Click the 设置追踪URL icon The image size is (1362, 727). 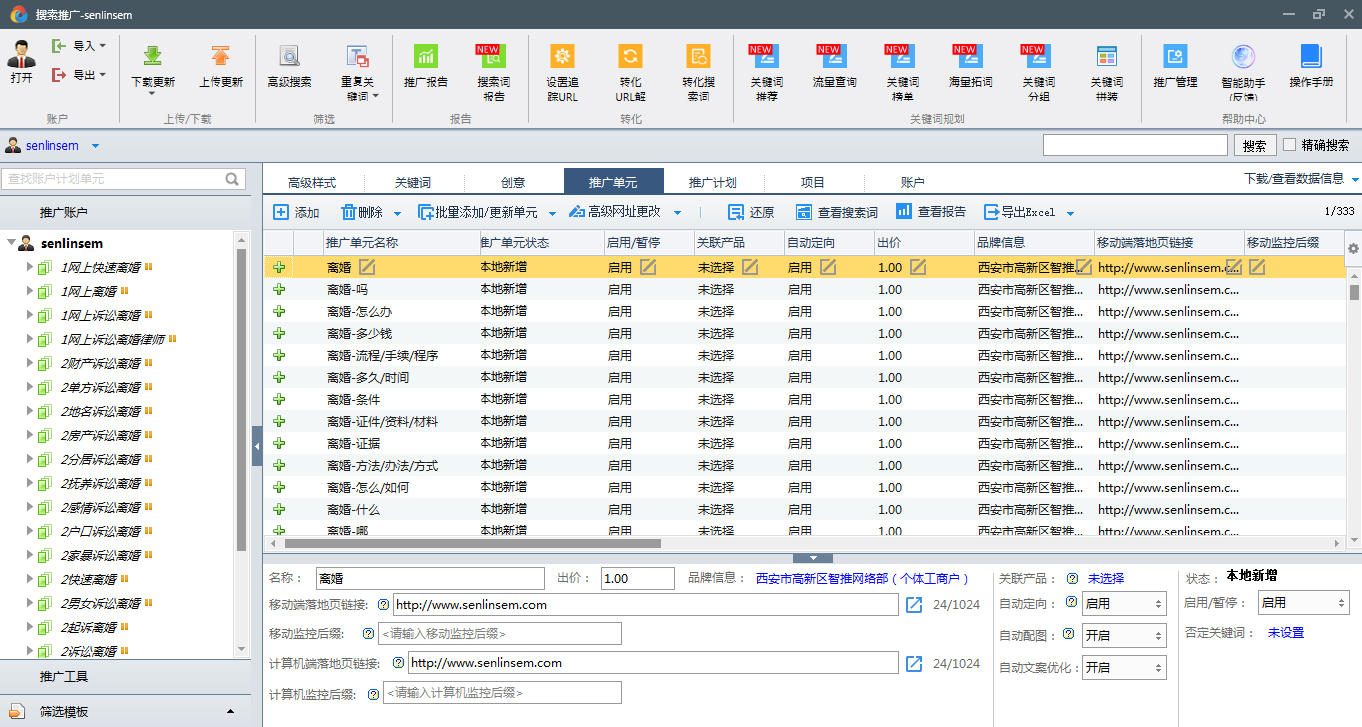point(562,57)
